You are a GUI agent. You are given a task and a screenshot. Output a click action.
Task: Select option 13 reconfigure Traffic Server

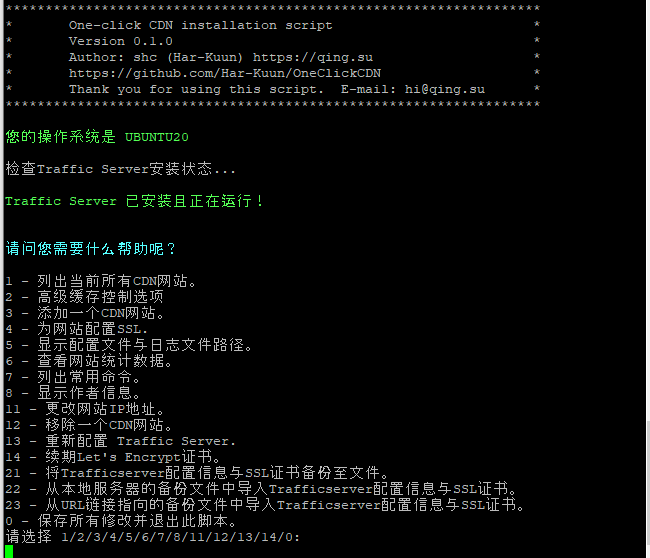coord(121,441)
